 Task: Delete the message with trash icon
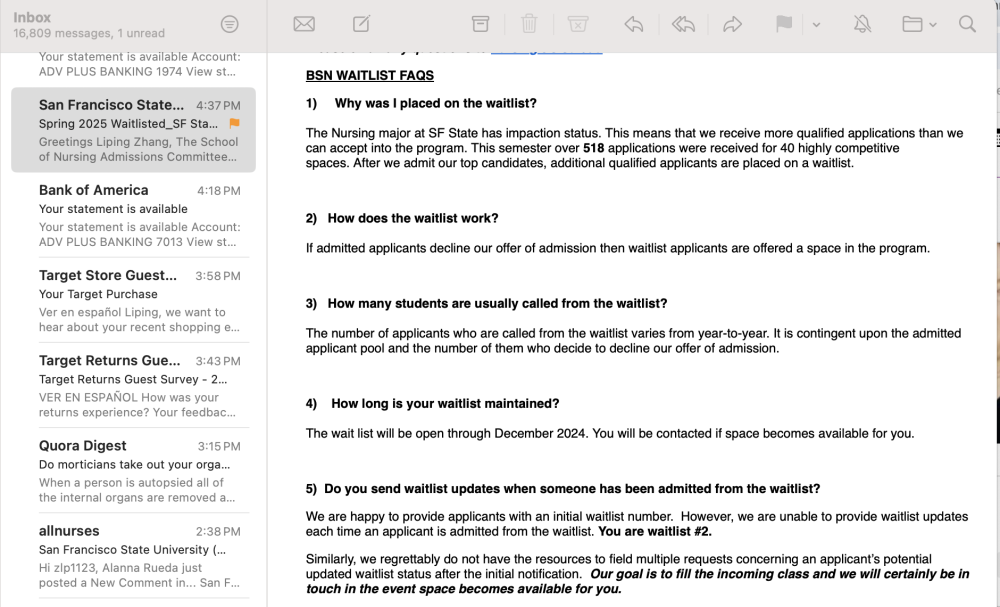pyautogui.click(x=529, y=24)
